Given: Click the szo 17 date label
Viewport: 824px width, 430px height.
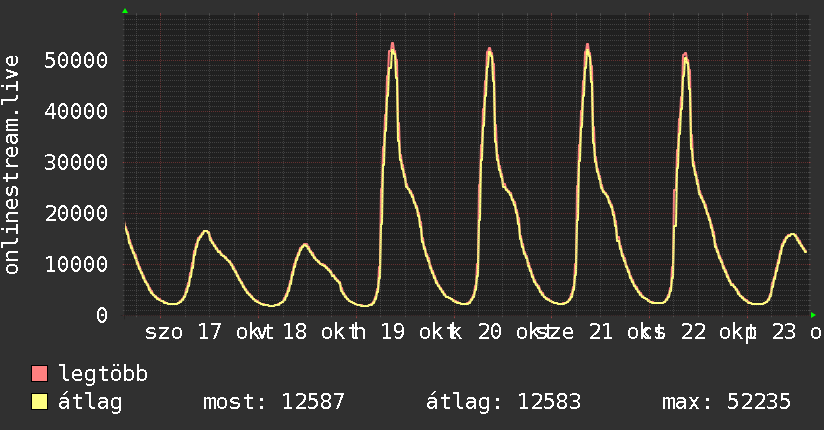Looking at the screenshot, I should click(183, 332).
